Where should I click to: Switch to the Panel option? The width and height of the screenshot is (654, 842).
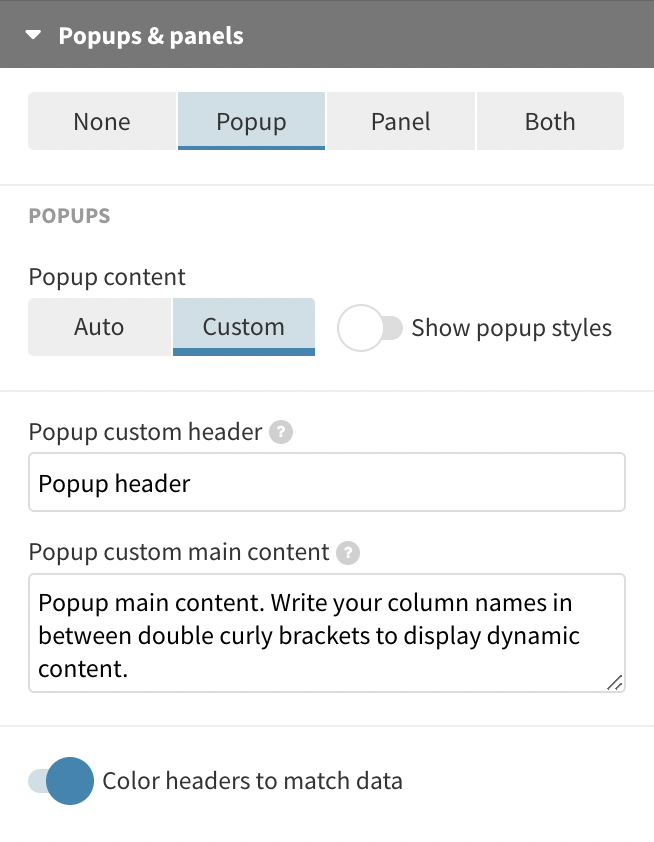[401, 121]
